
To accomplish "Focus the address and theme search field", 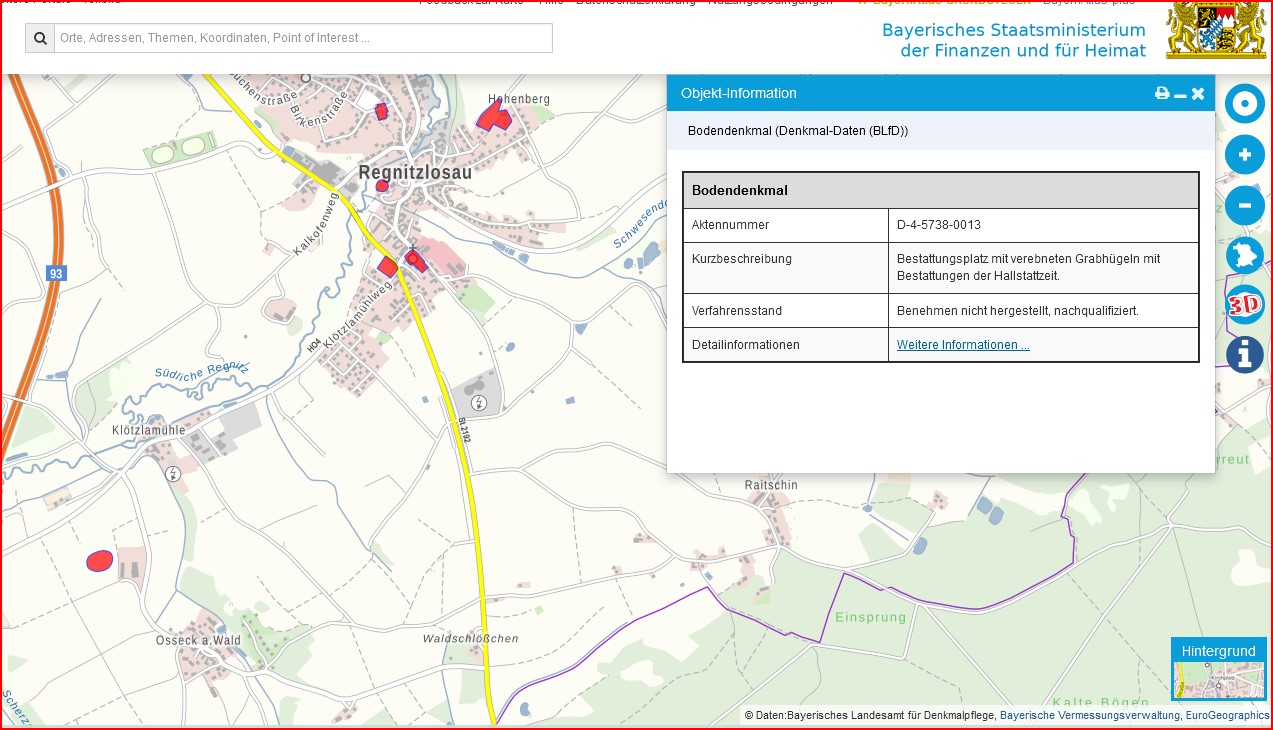I will [x=303, y=38].
